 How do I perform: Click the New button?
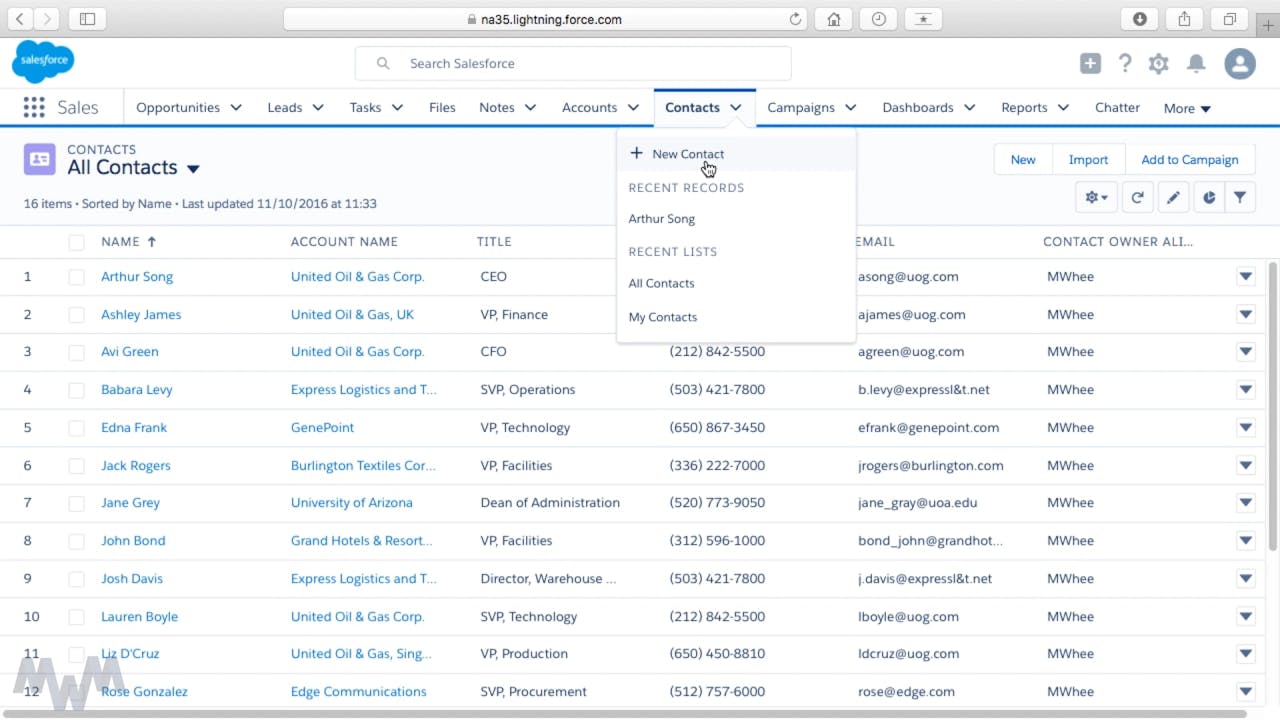[1023, 160]
